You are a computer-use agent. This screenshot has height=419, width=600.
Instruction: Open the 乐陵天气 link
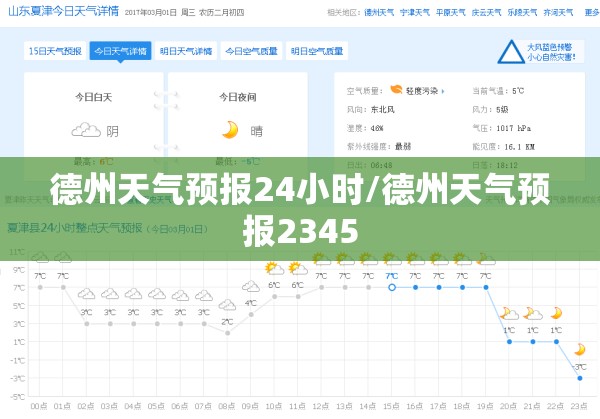point(522,13)
